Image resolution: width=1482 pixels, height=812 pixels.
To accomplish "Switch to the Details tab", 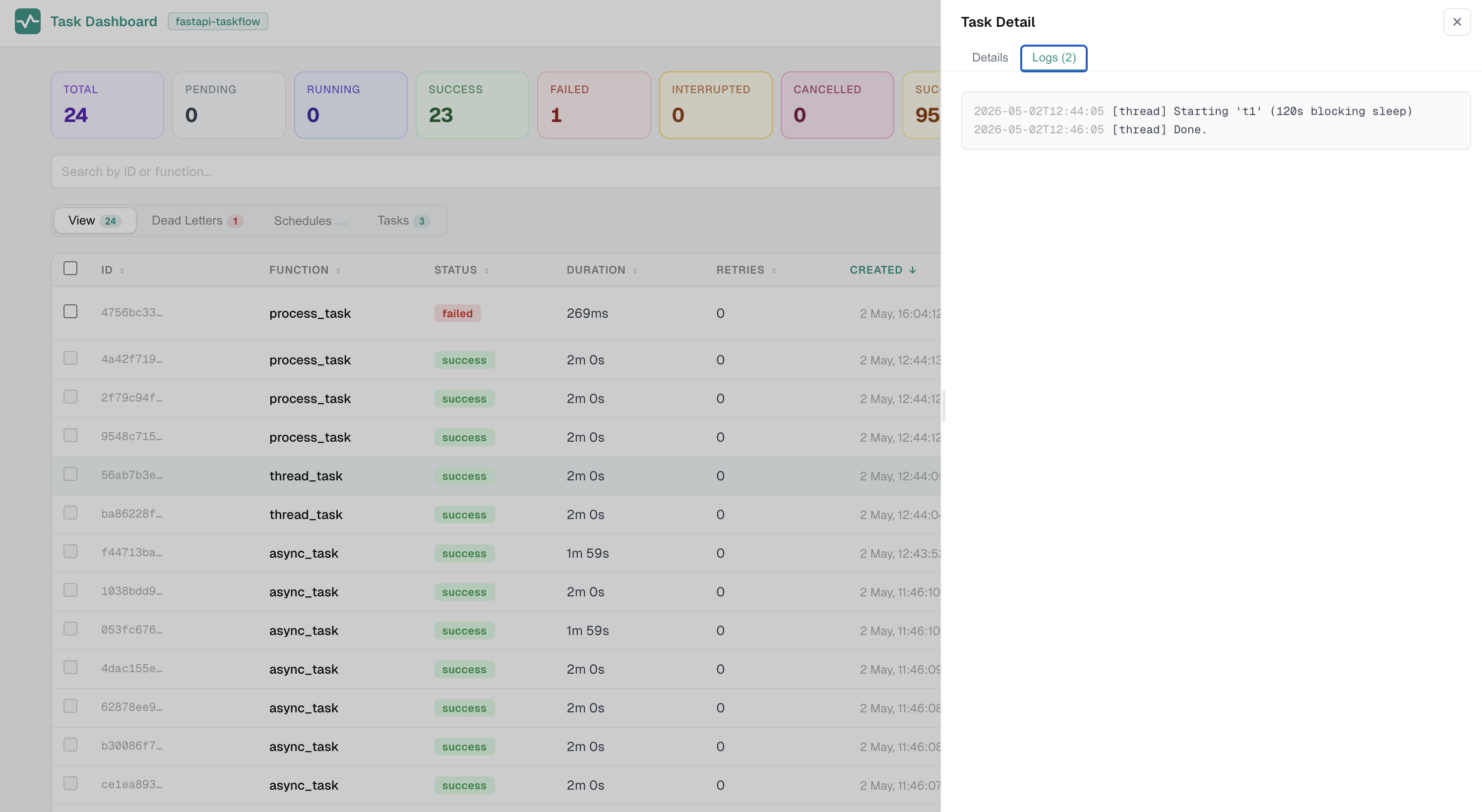I will tap(989, 58).
